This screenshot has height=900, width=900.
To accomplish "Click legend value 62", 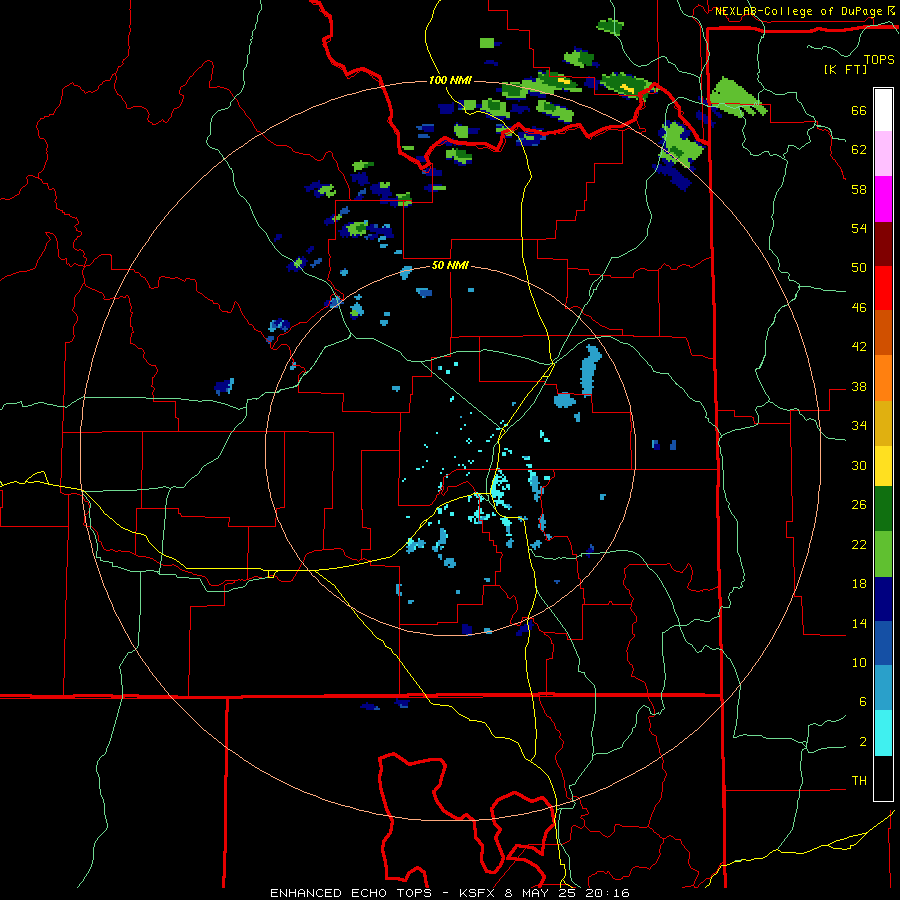I will 859,150.
